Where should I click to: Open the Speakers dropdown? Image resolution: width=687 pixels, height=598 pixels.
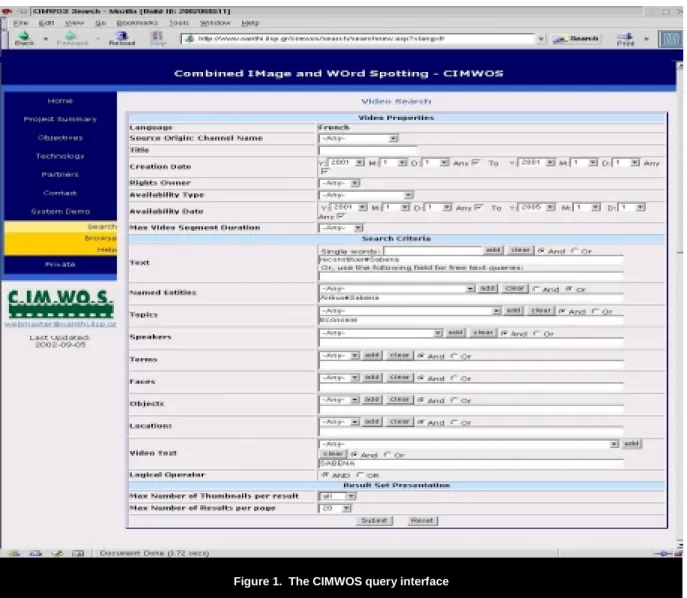[x=381, y=333]
